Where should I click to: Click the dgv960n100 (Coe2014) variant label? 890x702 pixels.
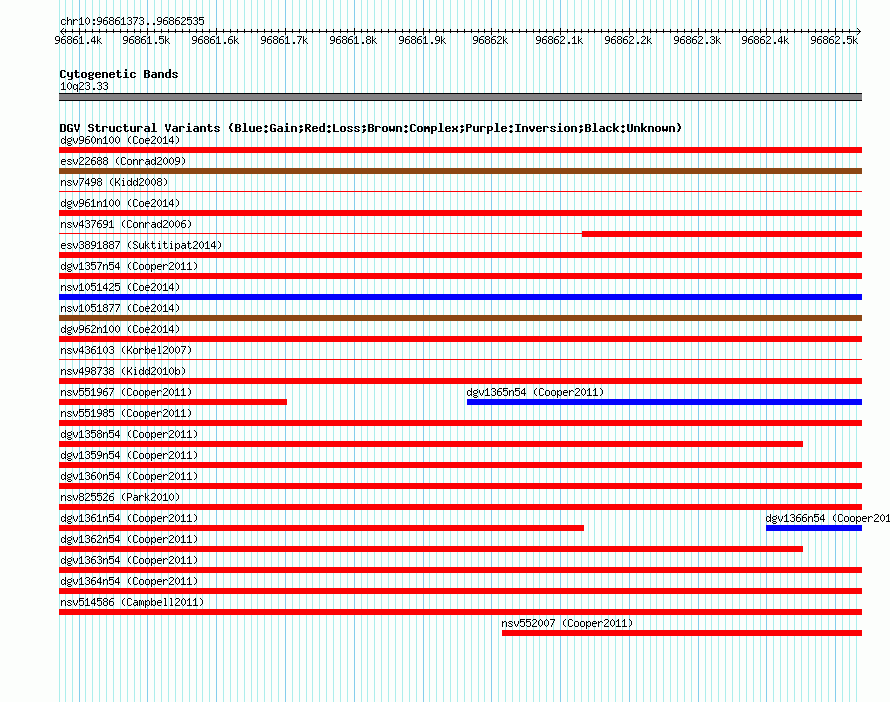click(x=120, y=140)
